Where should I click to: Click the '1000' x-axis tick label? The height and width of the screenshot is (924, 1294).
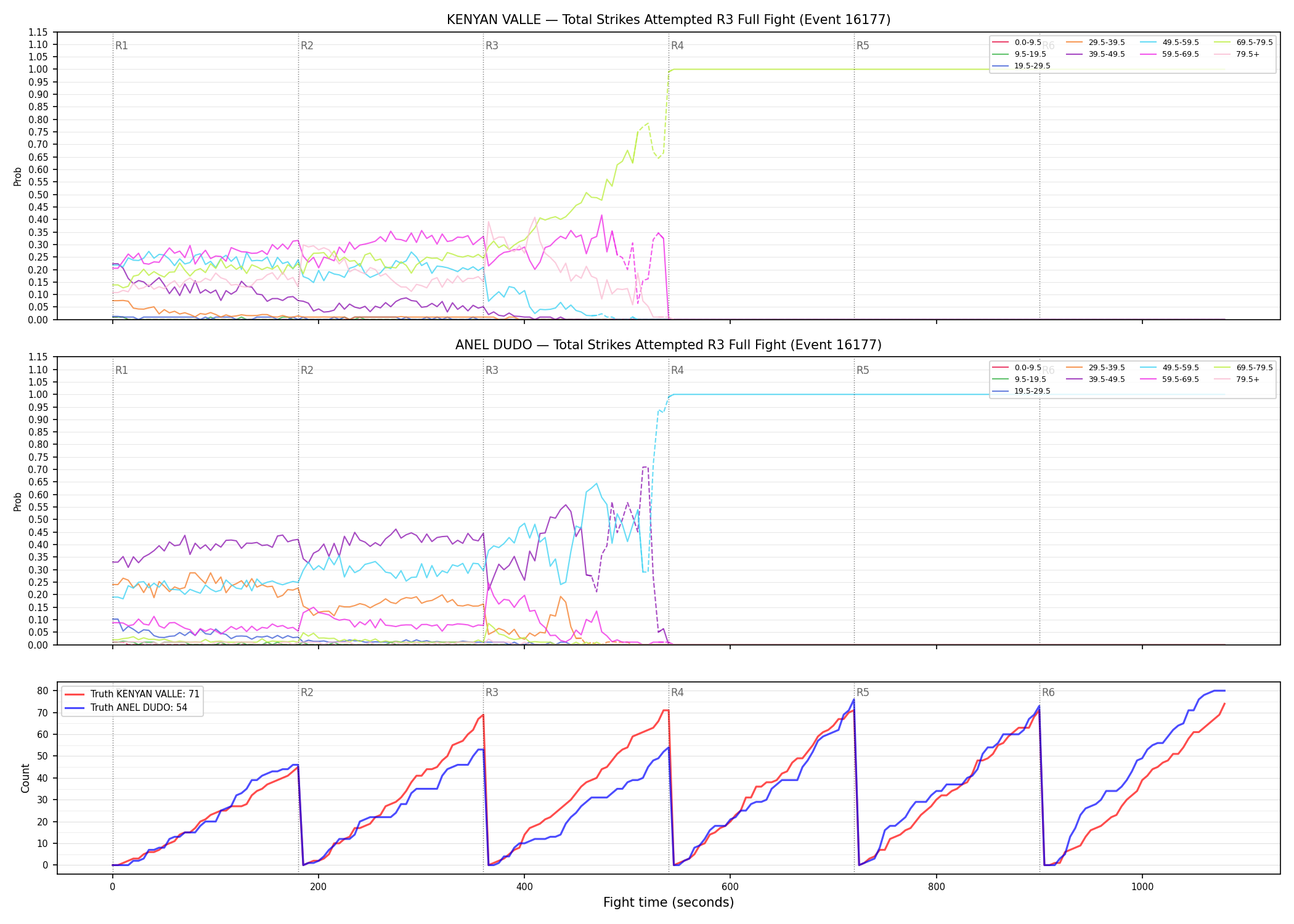pos(1142,887)
